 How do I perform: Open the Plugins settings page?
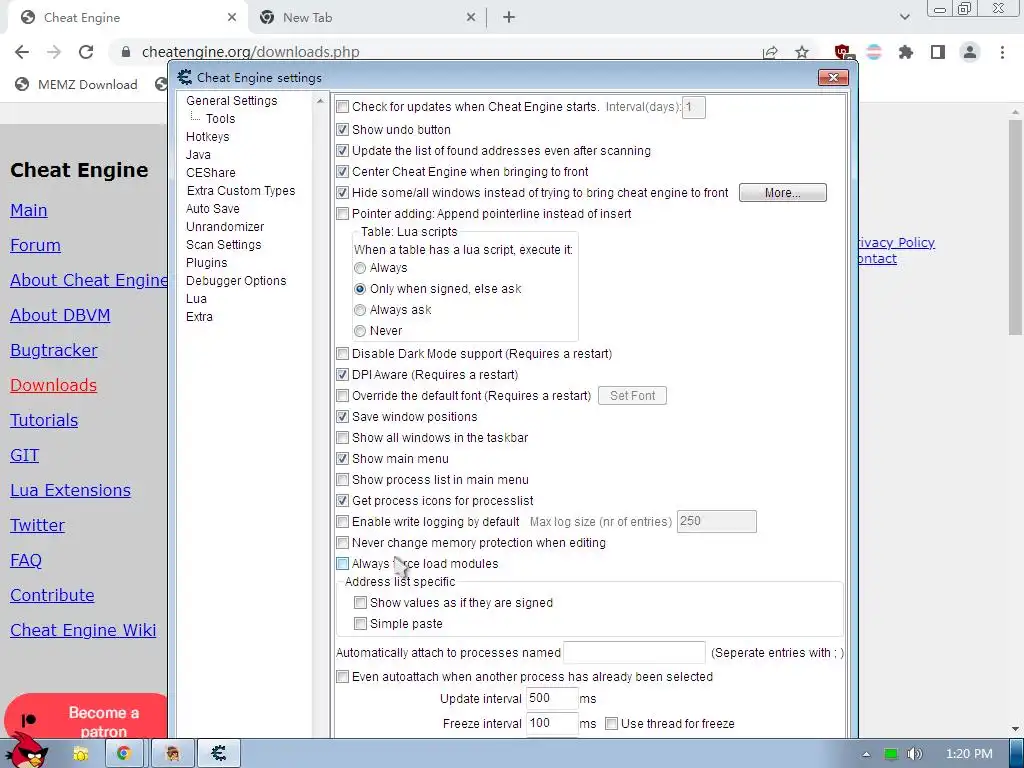click(206, 263)
